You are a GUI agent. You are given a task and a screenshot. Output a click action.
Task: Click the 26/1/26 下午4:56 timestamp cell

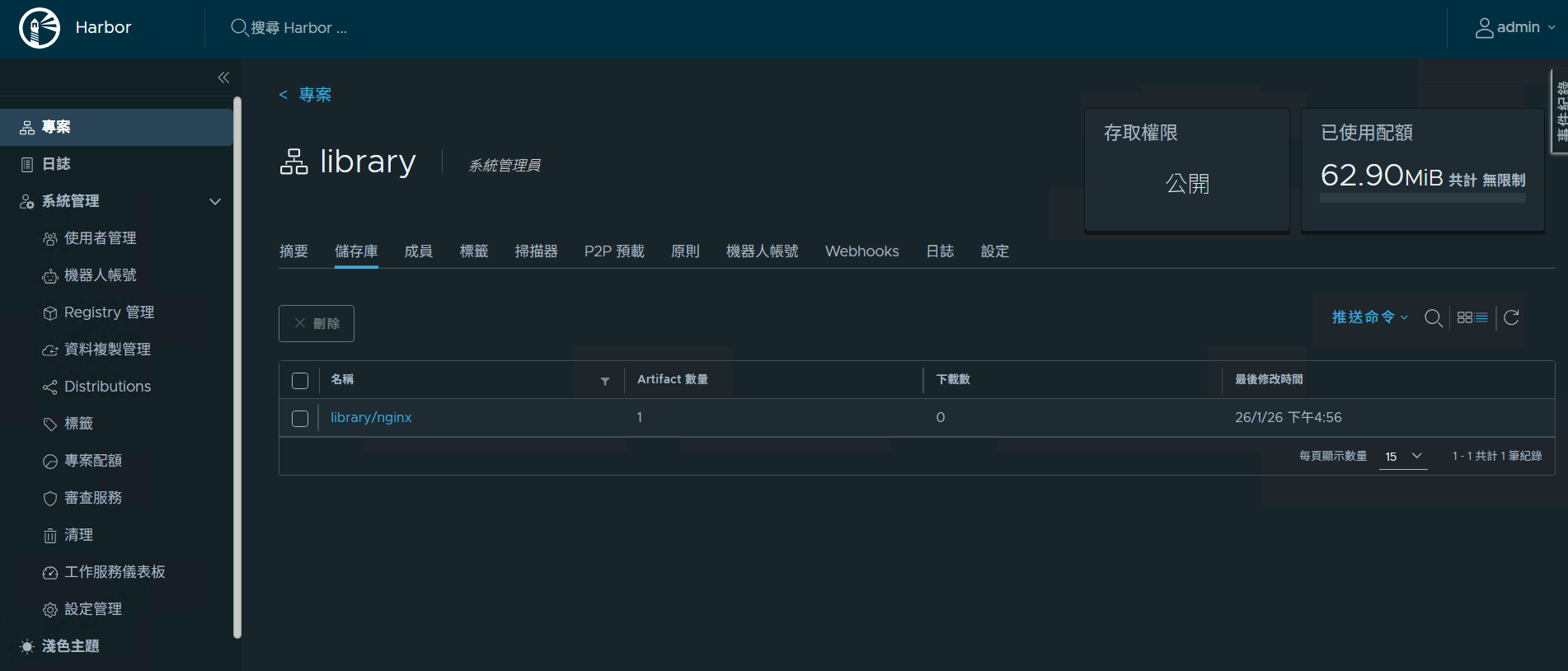1289,418
